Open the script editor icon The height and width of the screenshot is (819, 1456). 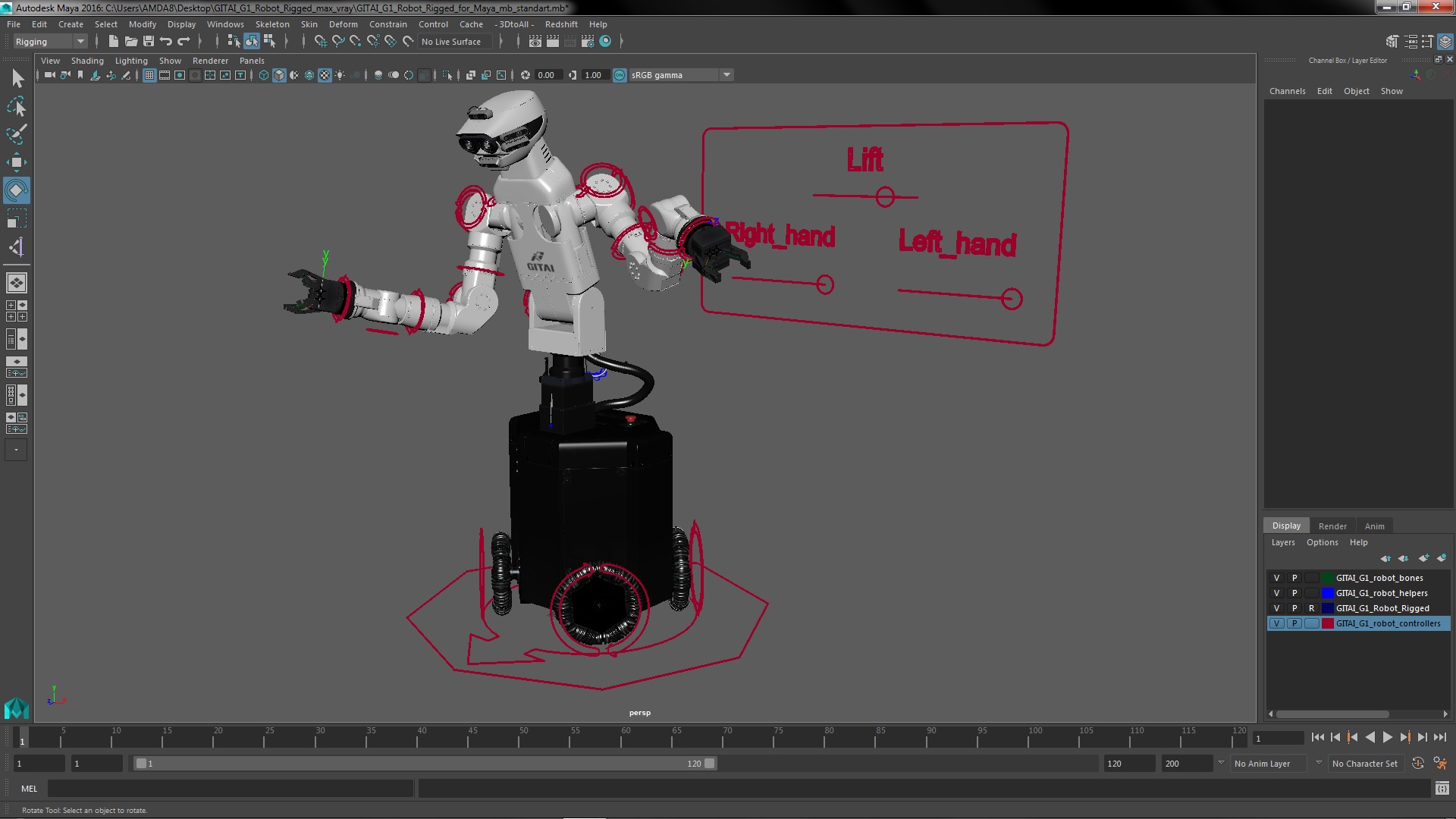click(x=1442, y=789)
